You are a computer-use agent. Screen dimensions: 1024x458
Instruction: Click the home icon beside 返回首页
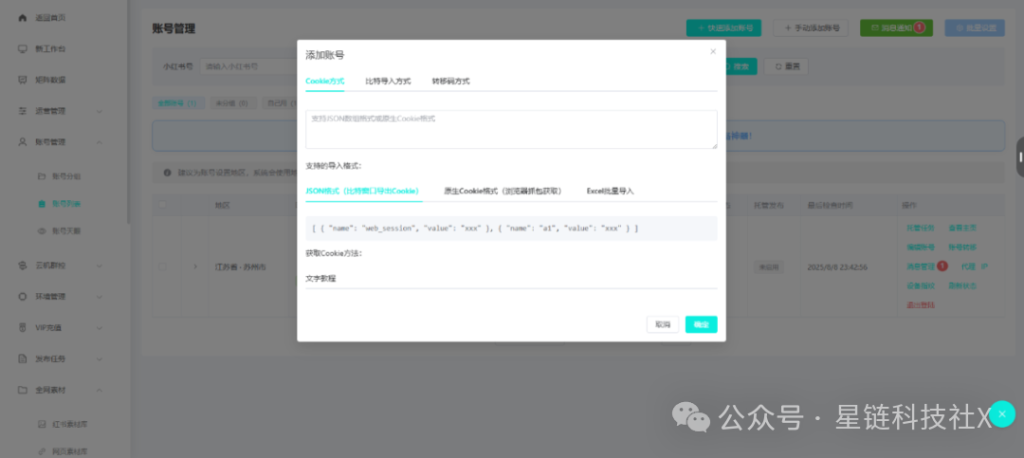tap(23, 18)
